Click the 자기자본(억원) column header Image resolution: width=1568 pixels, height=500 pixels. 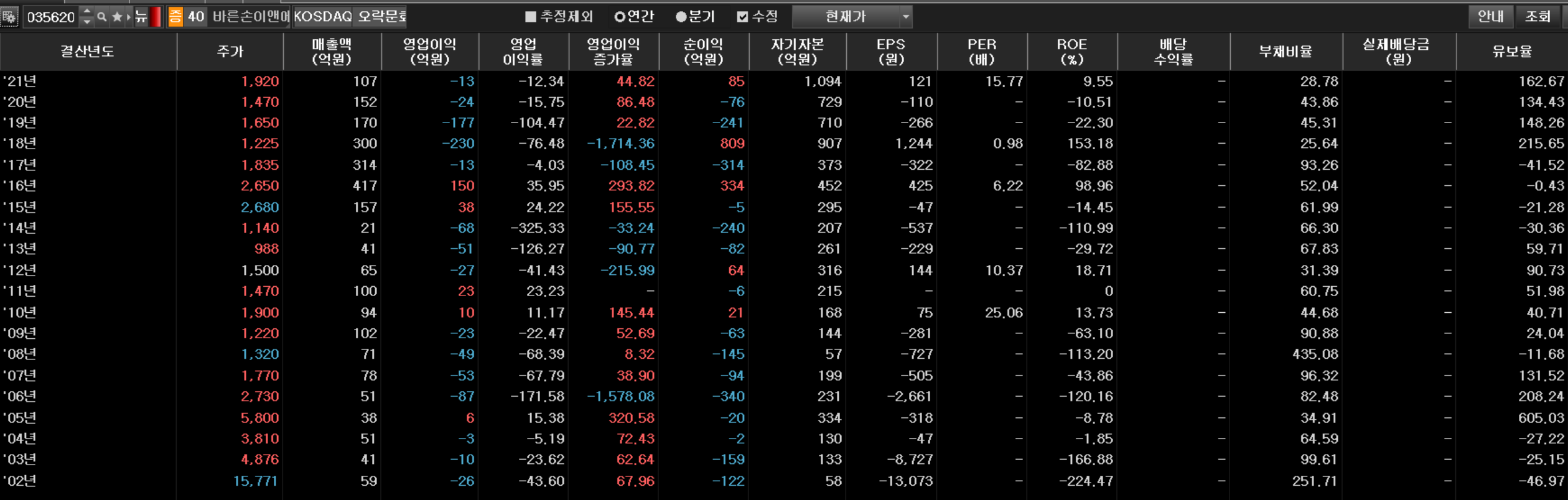(797, 52)
